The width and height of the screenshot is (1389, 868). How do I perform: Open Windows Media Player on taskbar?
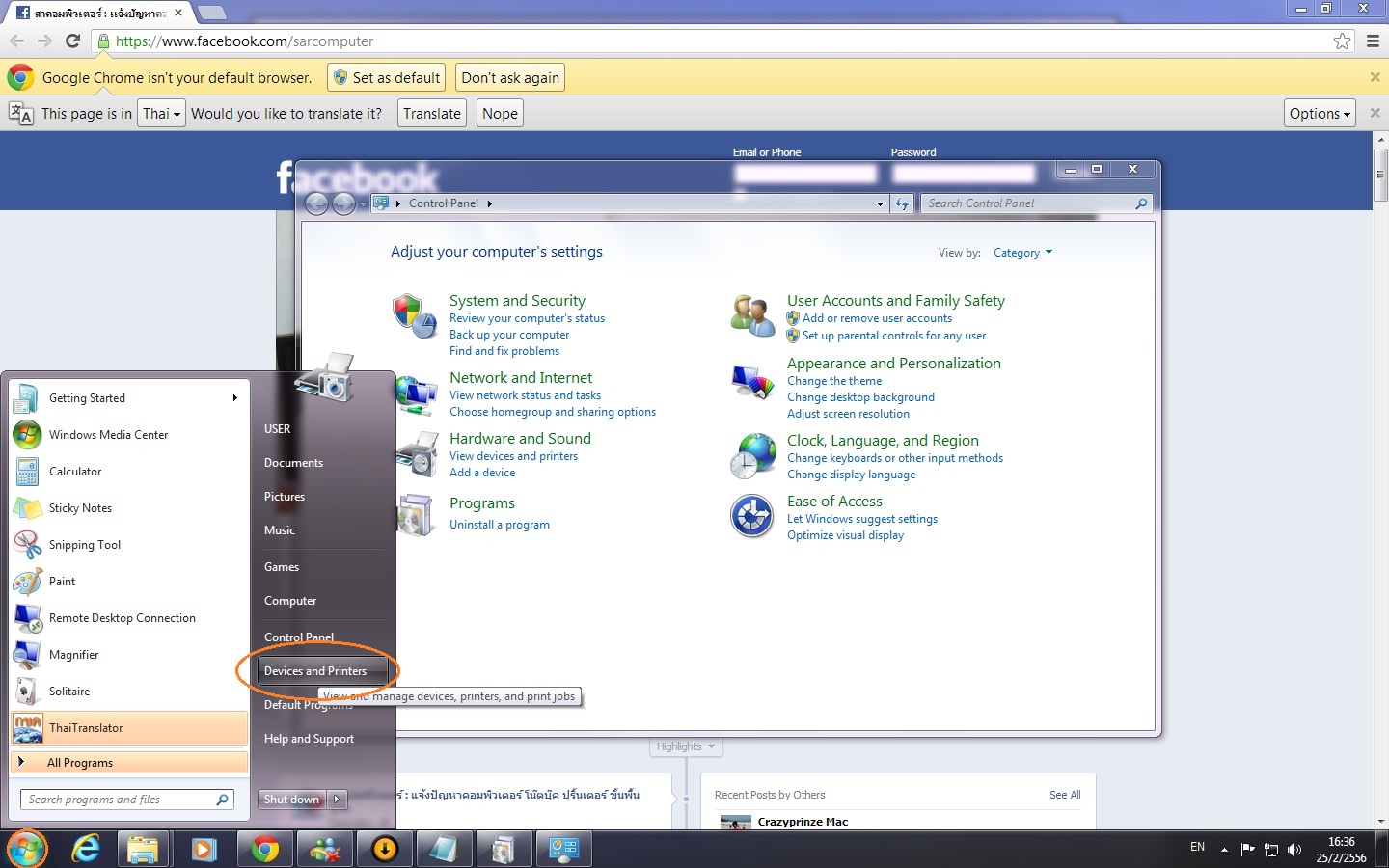pos(204,849)
